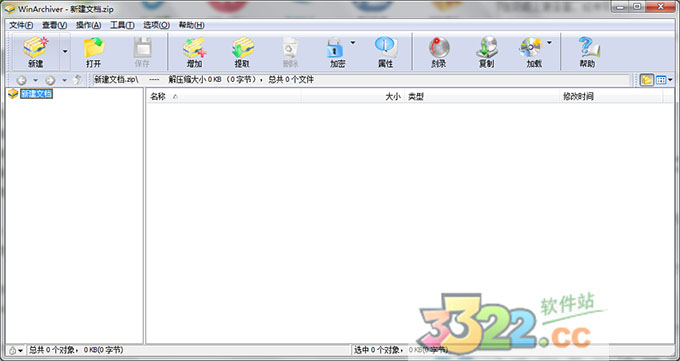Expand the dropdown arrow next to 新建

click(x=65, y=52)
